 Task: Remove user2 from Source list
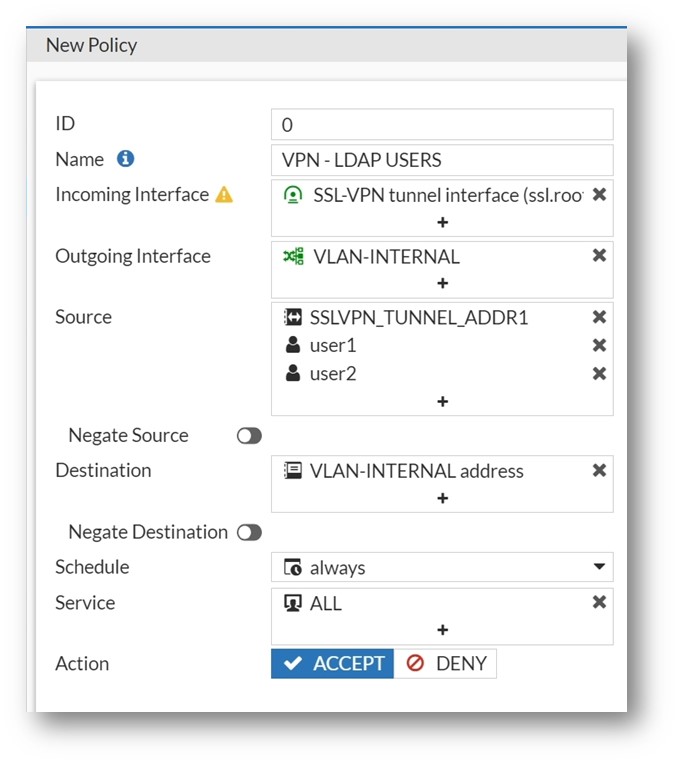coord(599,373)
